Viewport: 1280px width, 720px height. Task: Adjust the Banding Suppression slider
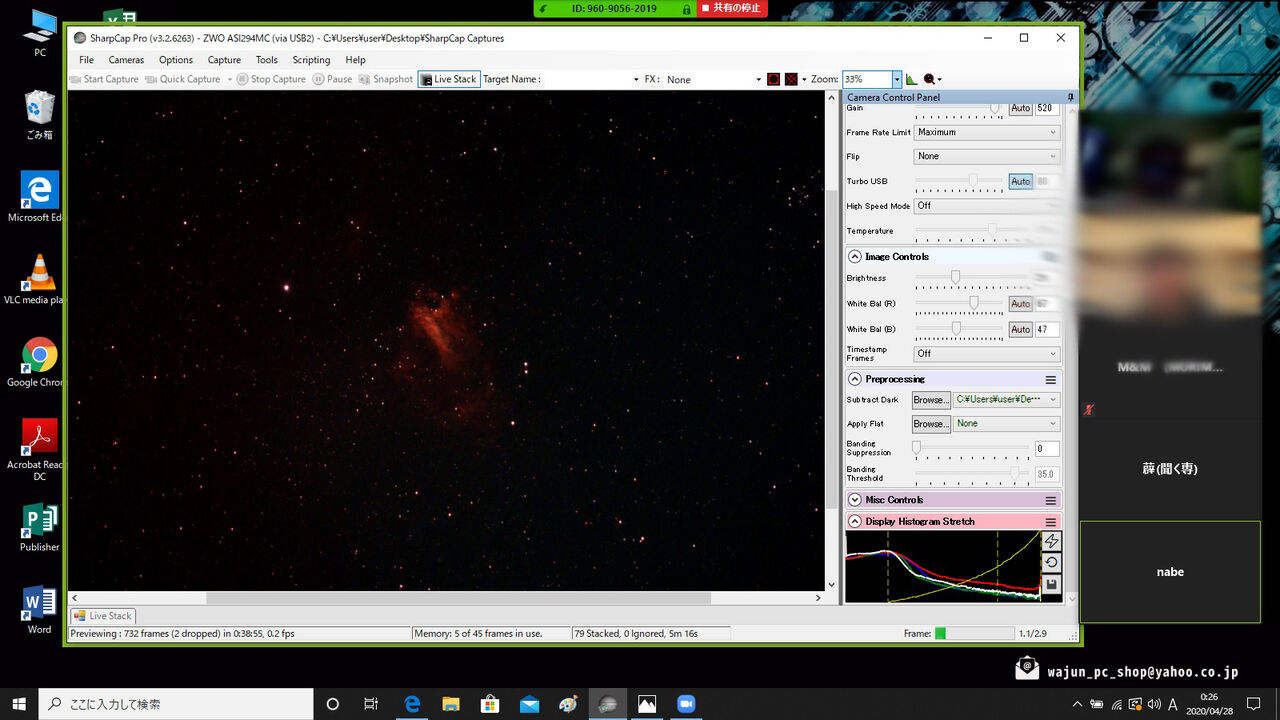[x=916, y=449]
